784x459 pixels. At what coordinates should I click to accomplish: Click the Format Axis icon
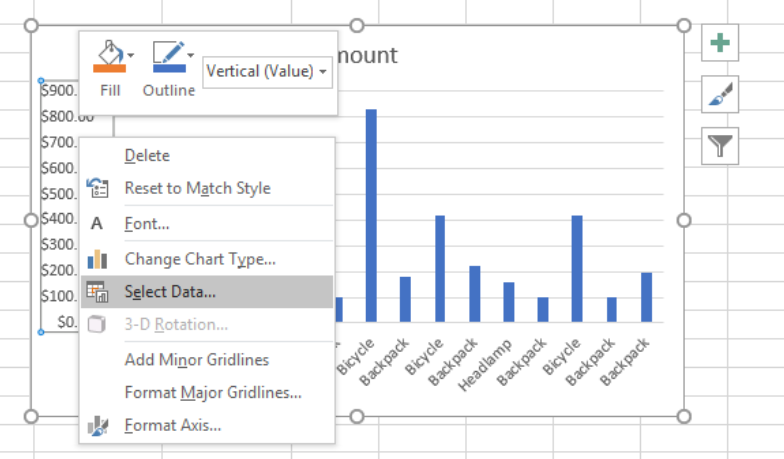pos(98,426)
